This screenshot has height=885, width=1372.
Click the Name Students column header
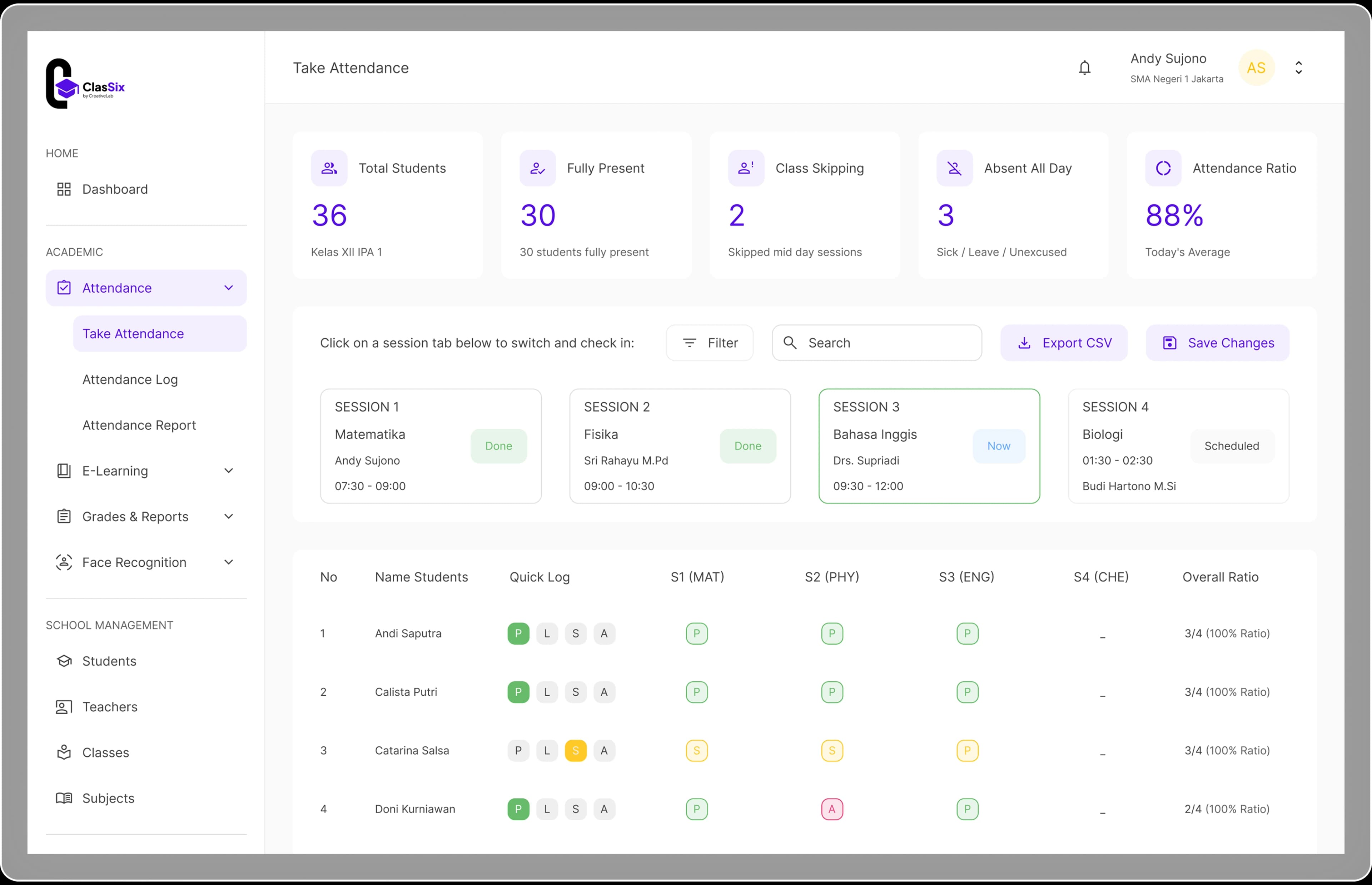(422, 577)
